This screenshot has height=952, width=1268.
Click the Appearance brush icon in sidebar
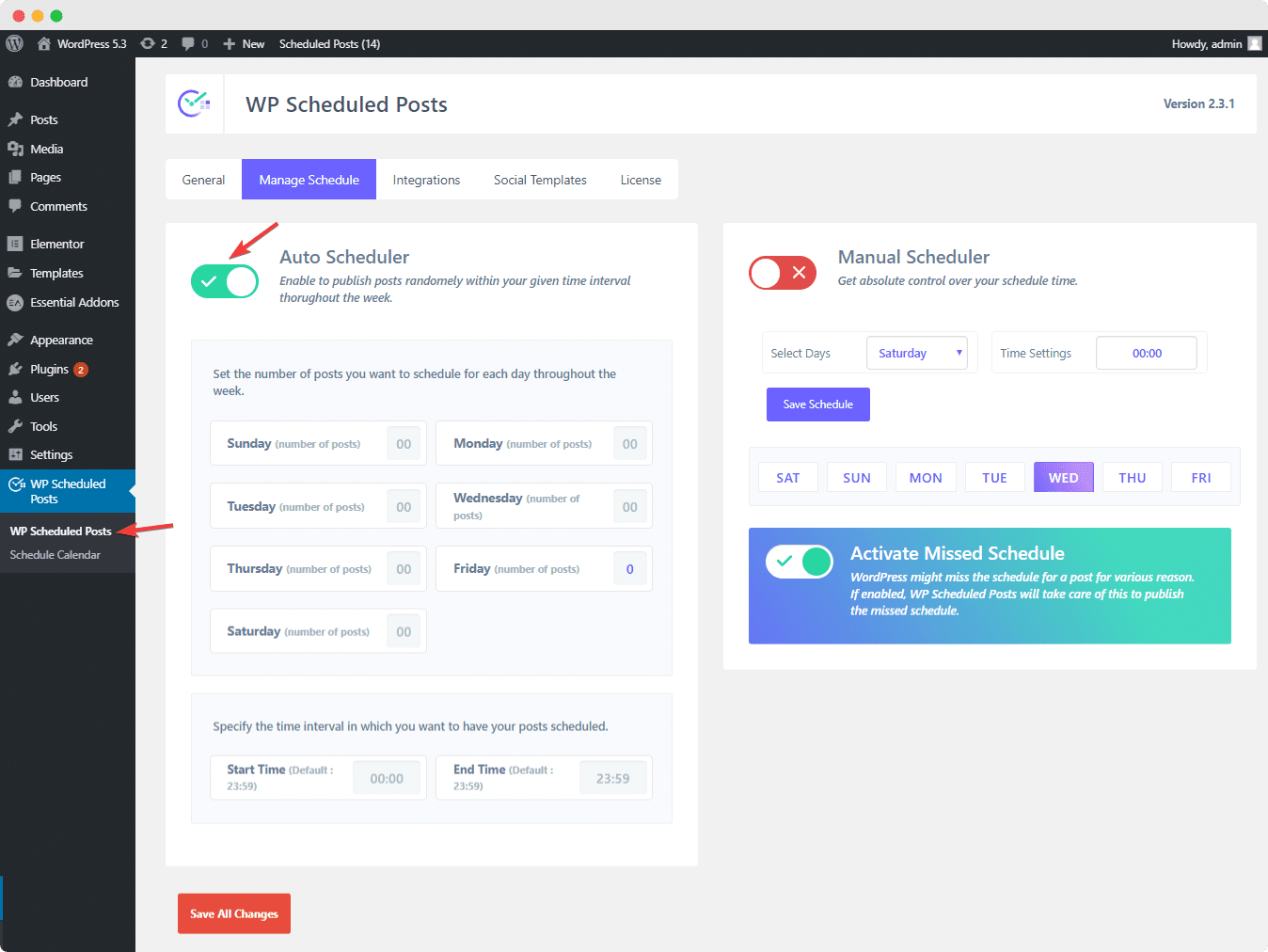coord(15,340)
